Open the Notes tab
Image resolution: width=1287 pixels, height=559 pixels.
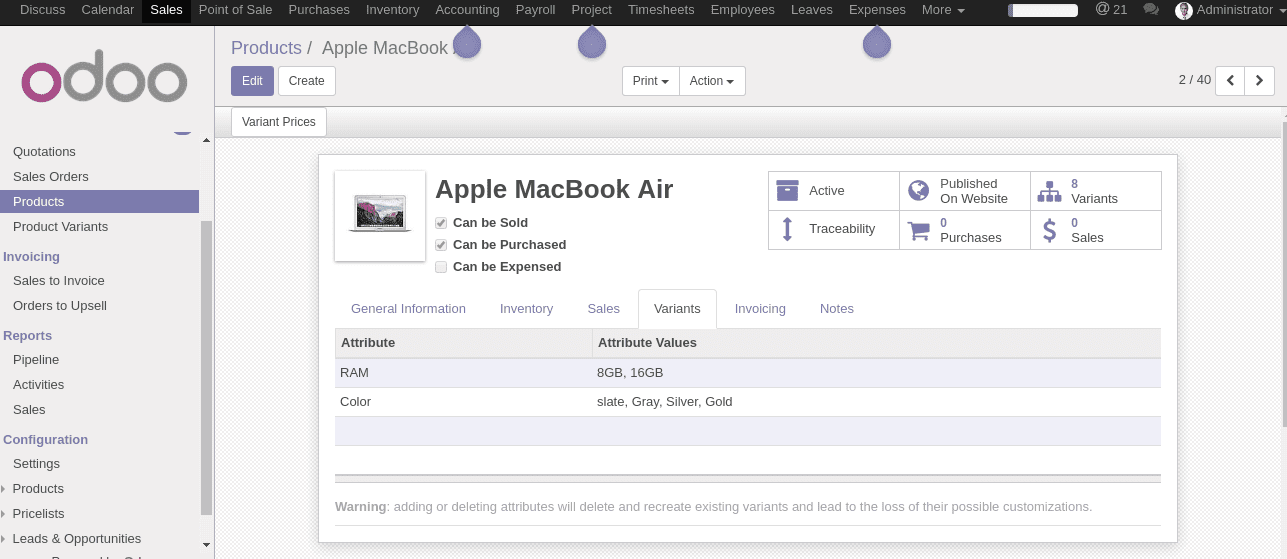[837, 309]
